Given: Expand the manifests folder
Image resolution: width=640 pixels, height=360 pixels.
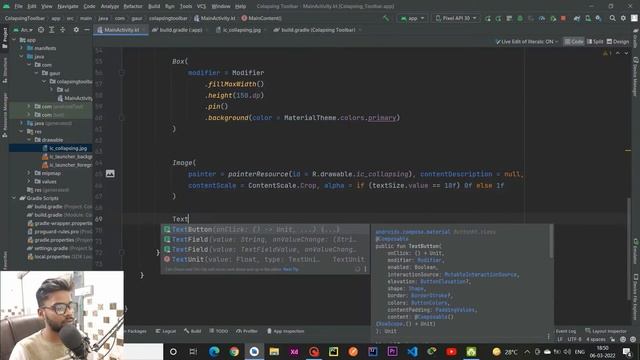Looking at the screenshot, I should pos(22,48).
